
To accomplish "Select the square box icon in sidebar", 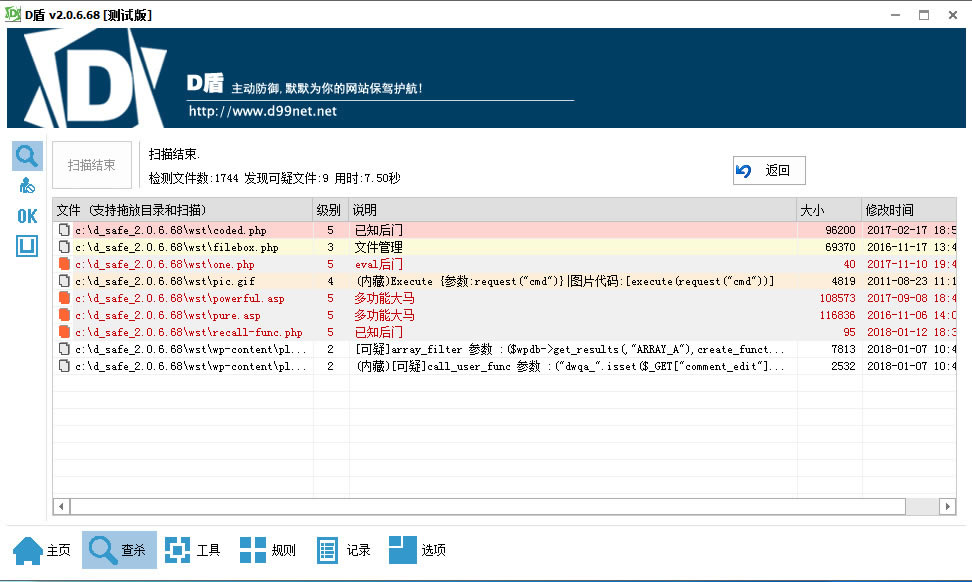I will (27, 246).
